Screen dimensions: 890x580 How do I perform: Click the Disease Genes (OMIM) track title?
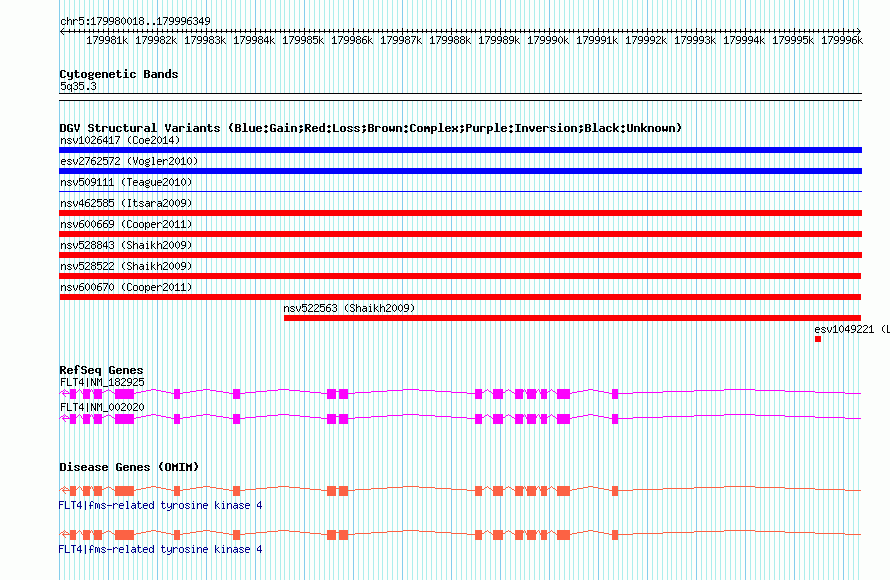(x=129, y=467)
